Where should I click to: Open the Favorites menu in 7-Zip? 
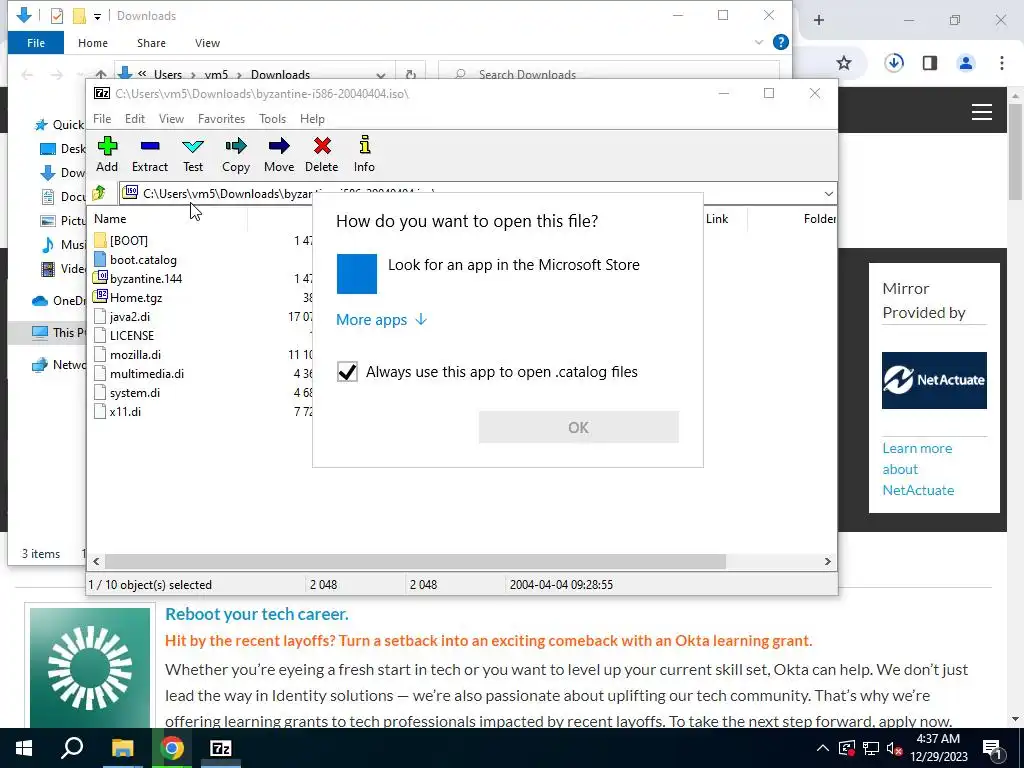click(x=221, y=119)
